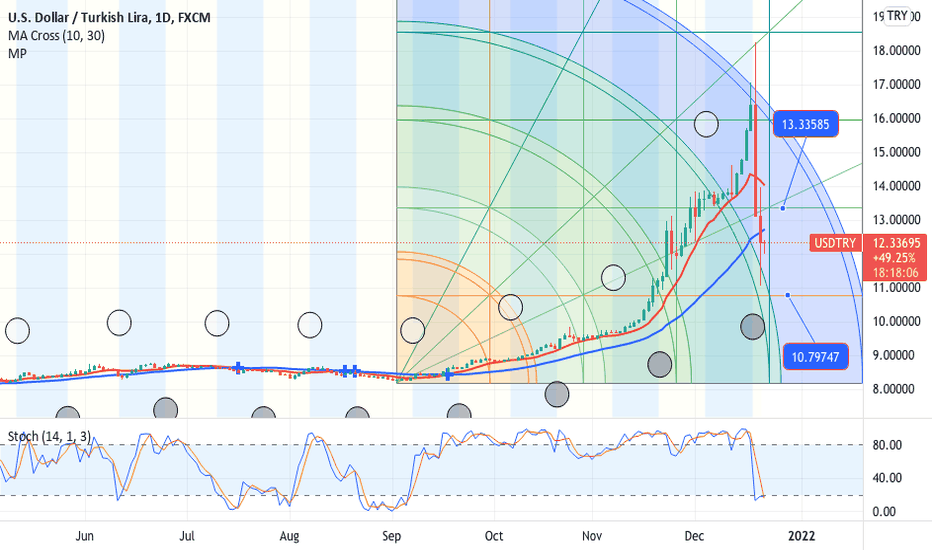The height and width of the screenshot is (550, 932).
Task: Click the 12.33695 current price label
Action: point(896,243)
